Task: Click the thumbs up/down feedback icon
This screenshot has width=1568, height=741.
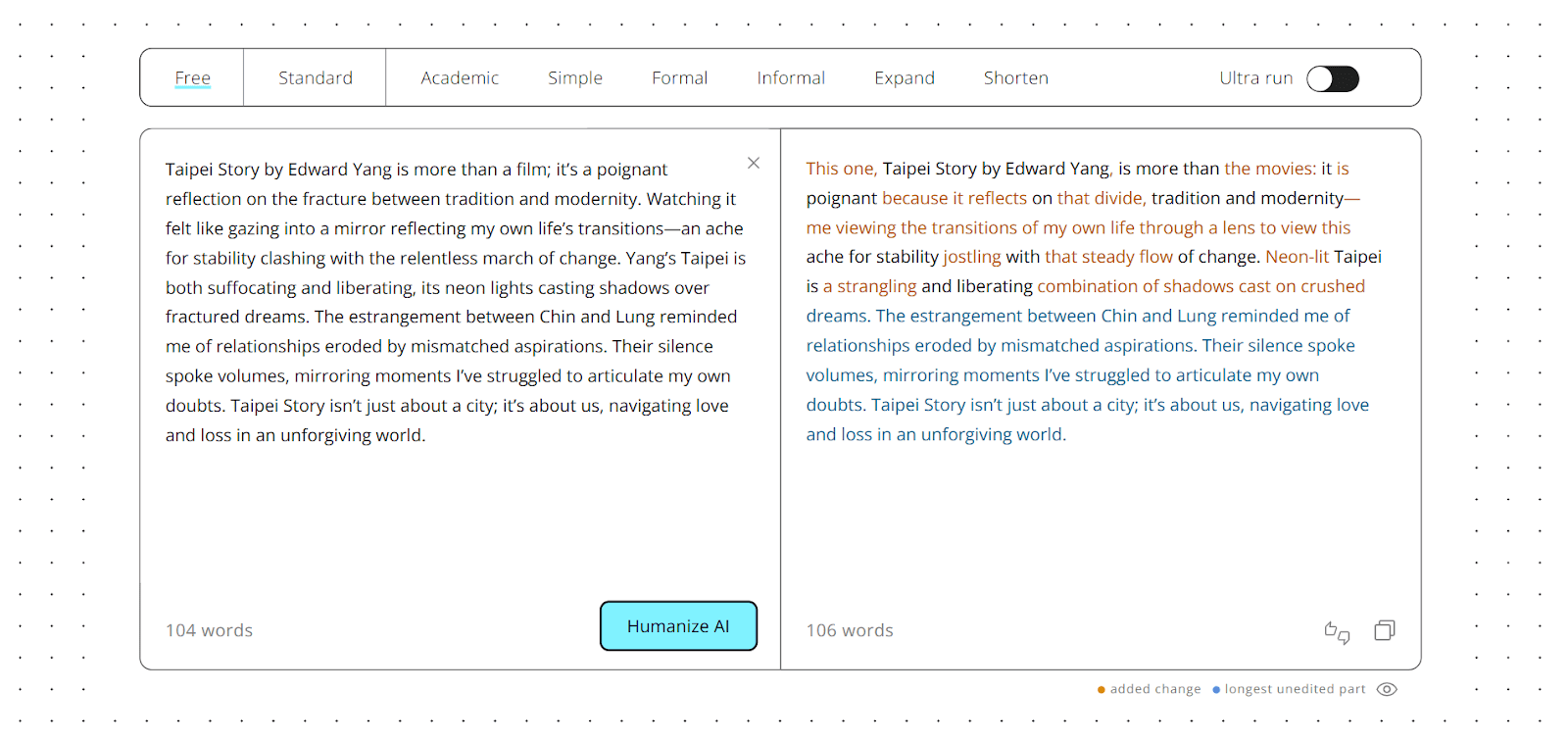Action: pos(1337,632)
